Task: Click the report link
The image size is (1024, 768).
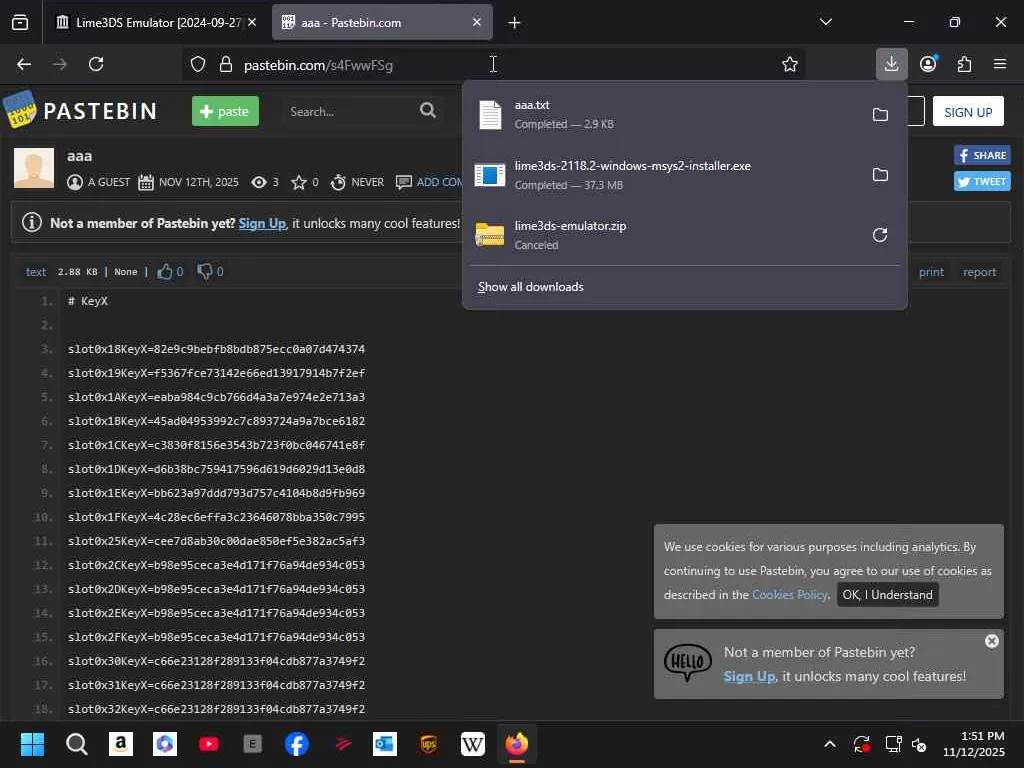Action: pos(979,272)
